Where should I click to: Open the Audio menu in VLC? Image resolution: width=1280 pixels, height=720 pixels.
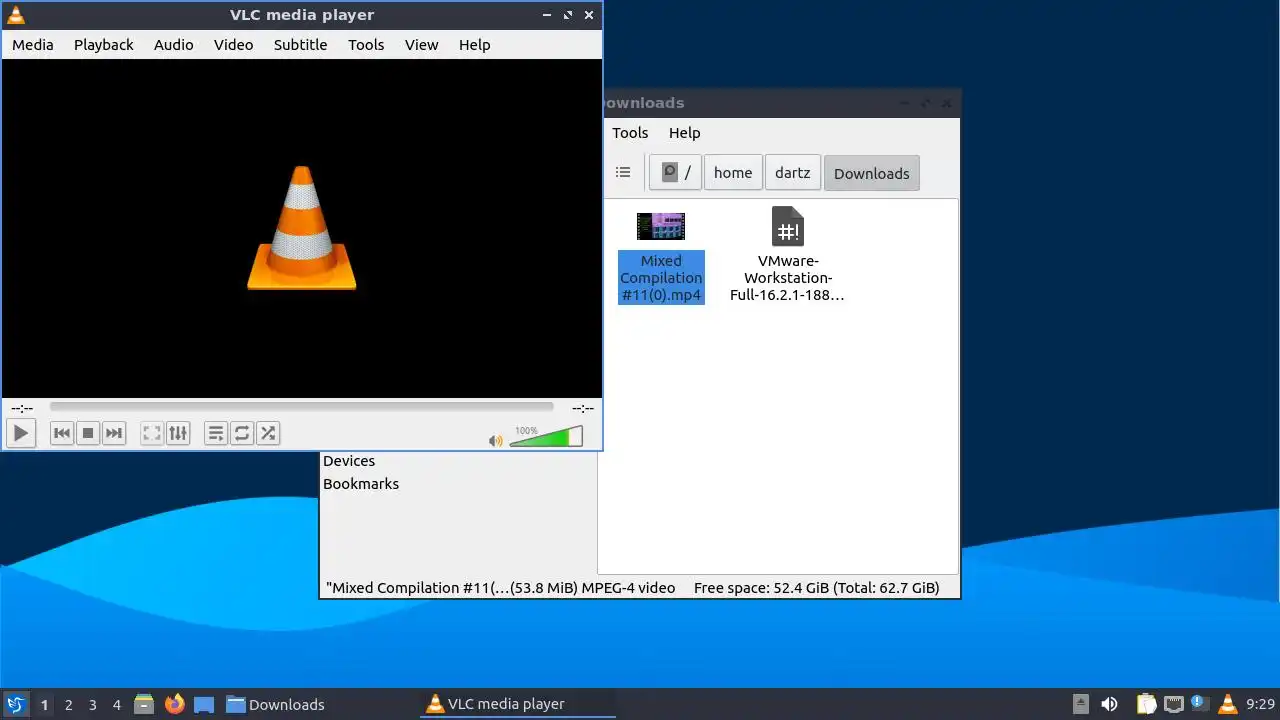click(174, 45)
